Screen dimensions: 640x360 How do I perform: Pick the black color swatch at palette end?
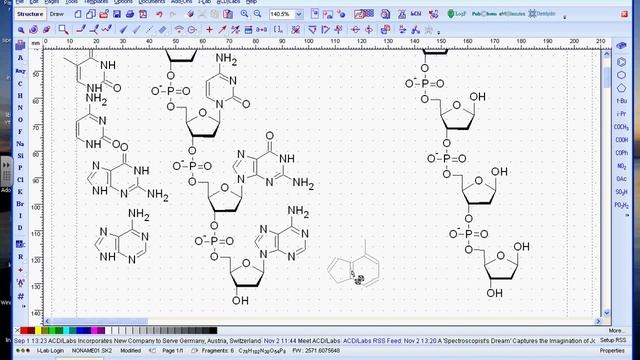point(213,330)
